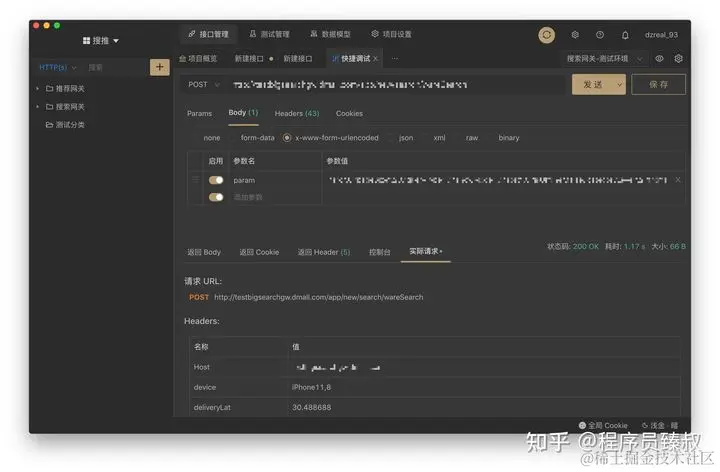The image size is (720, 472).
Task: Switch to the Headers (43) tab
Action: (297, 113)
